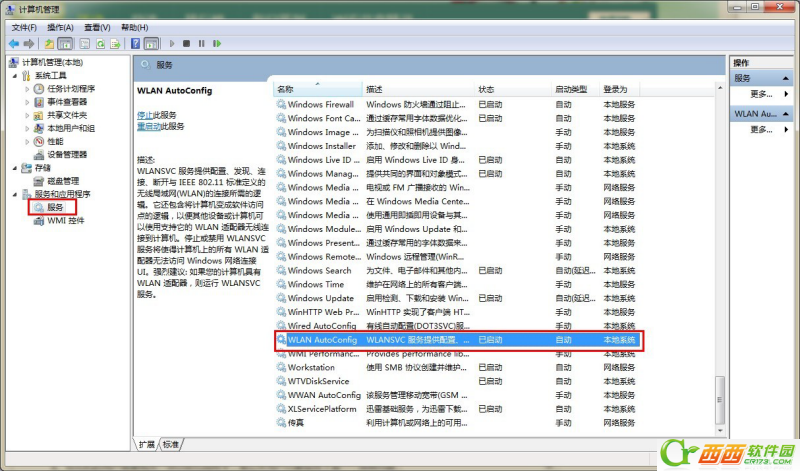This screenshot has width=800, height=471.
Task: Collapse the 系统工具 tree node
Action: pyautogui.click(x=14, y=76)
